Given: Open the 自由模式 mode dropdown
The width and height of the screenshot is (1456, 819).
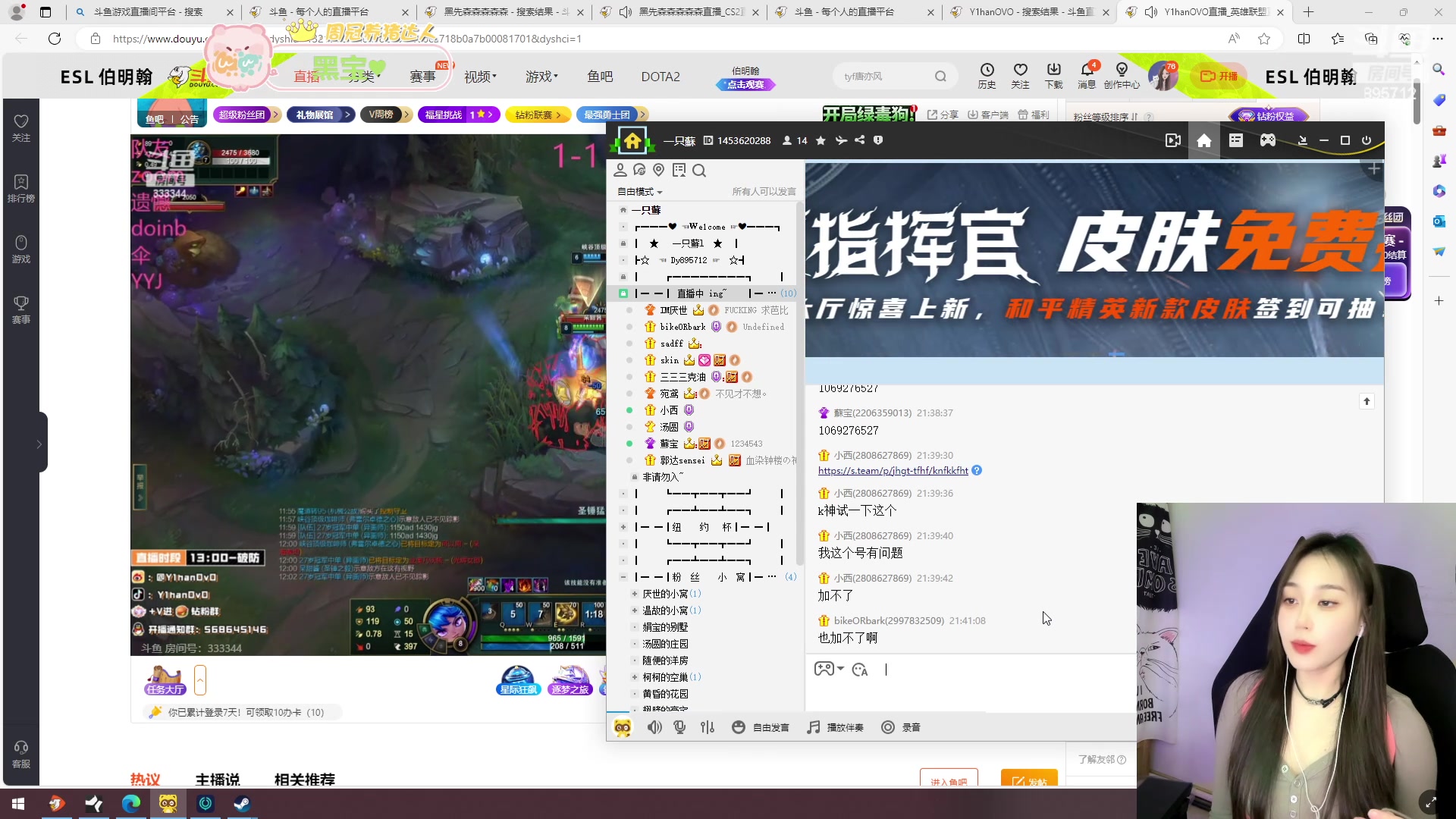Looking at the screenshot, I should [640, 192].
